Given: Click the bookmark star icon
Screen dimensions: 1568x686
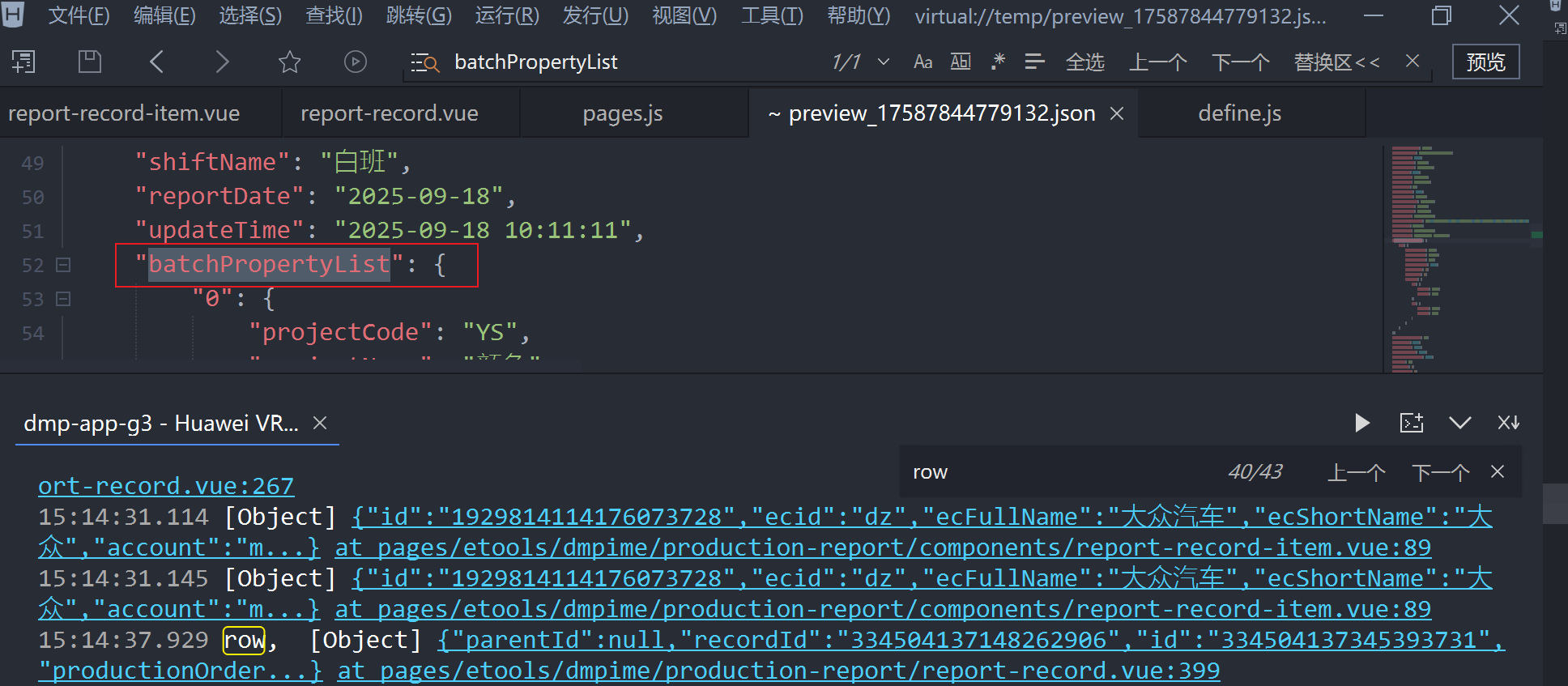Looking at the screenshot, I should (x=289, y=62).
